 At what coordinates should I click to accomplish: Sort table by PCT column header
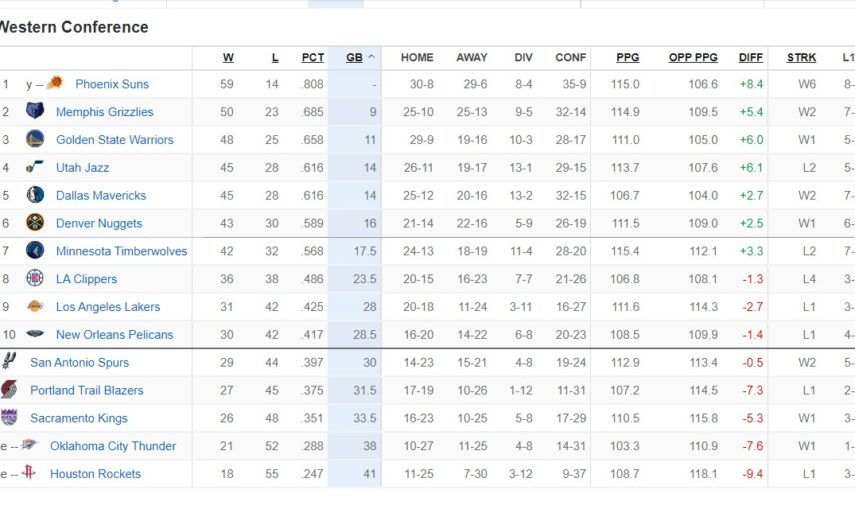(312, 58)
